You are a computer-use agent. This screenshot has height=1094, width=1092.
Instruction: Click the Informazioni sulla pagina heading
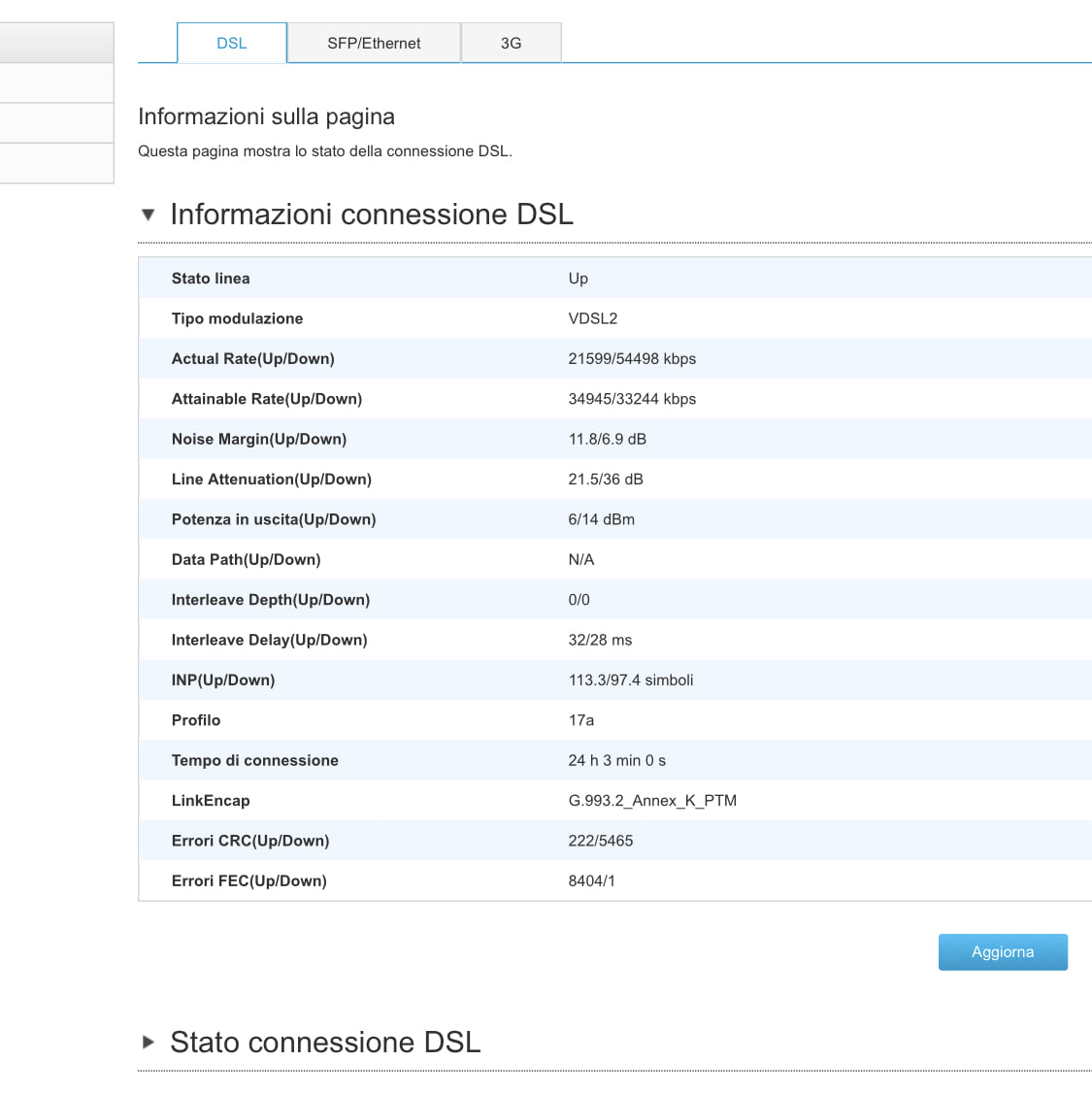point(266,116)
